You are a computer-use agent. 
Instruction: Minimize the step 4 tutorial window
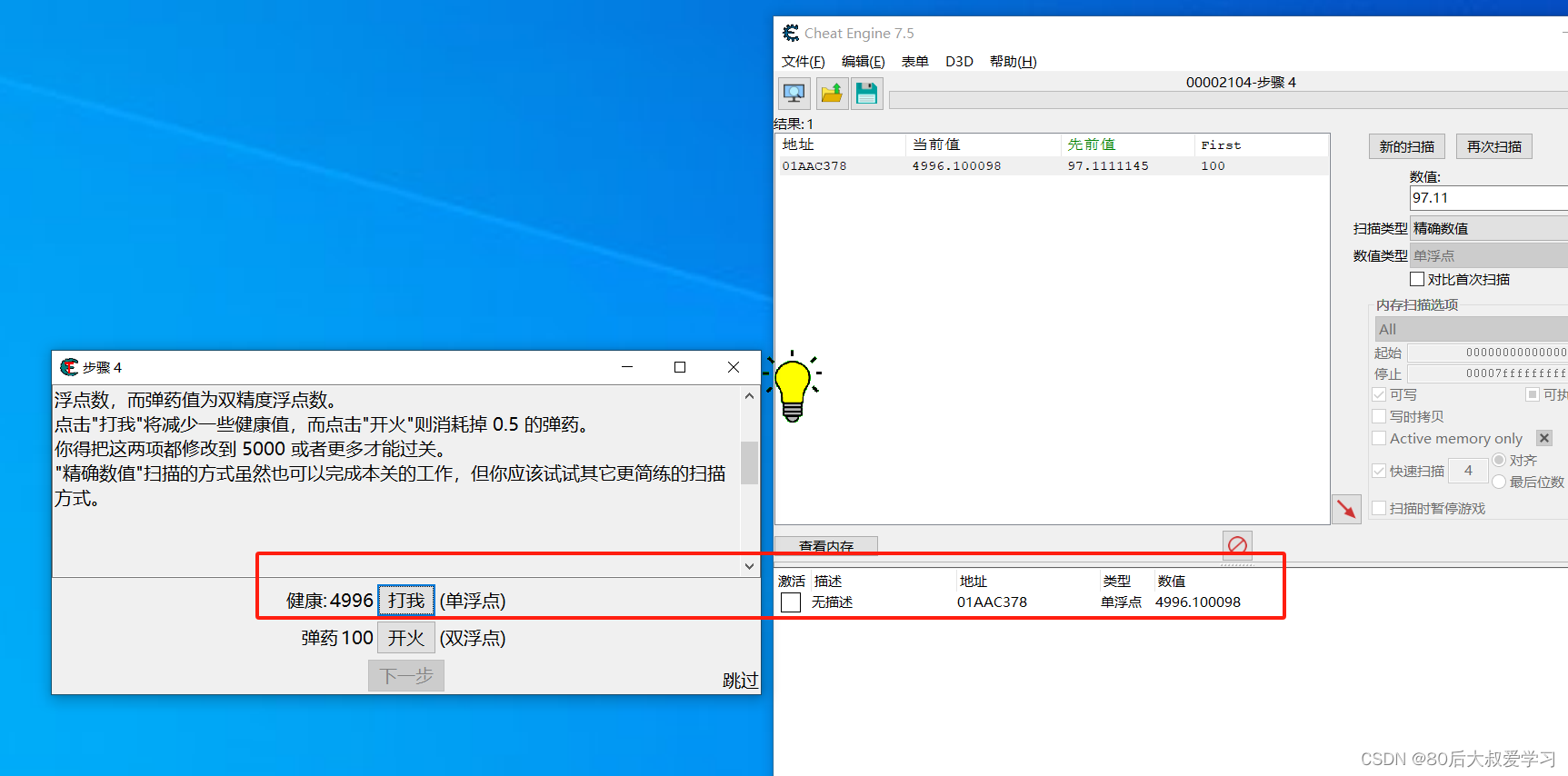(627, 367)
